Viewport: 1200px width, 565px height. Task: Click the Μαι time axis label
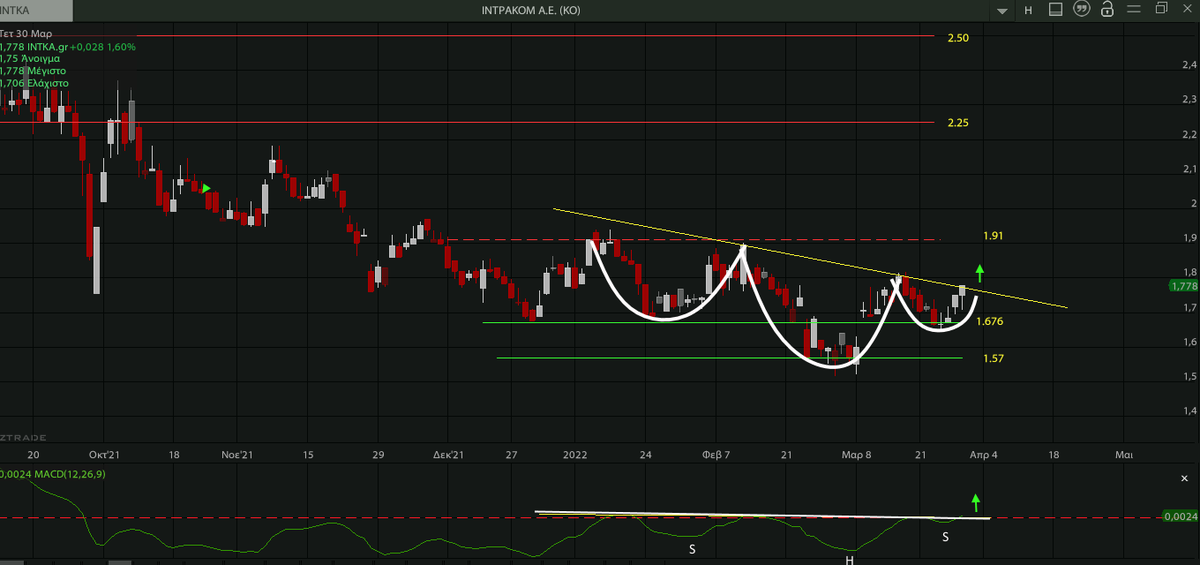(1123, 453)
